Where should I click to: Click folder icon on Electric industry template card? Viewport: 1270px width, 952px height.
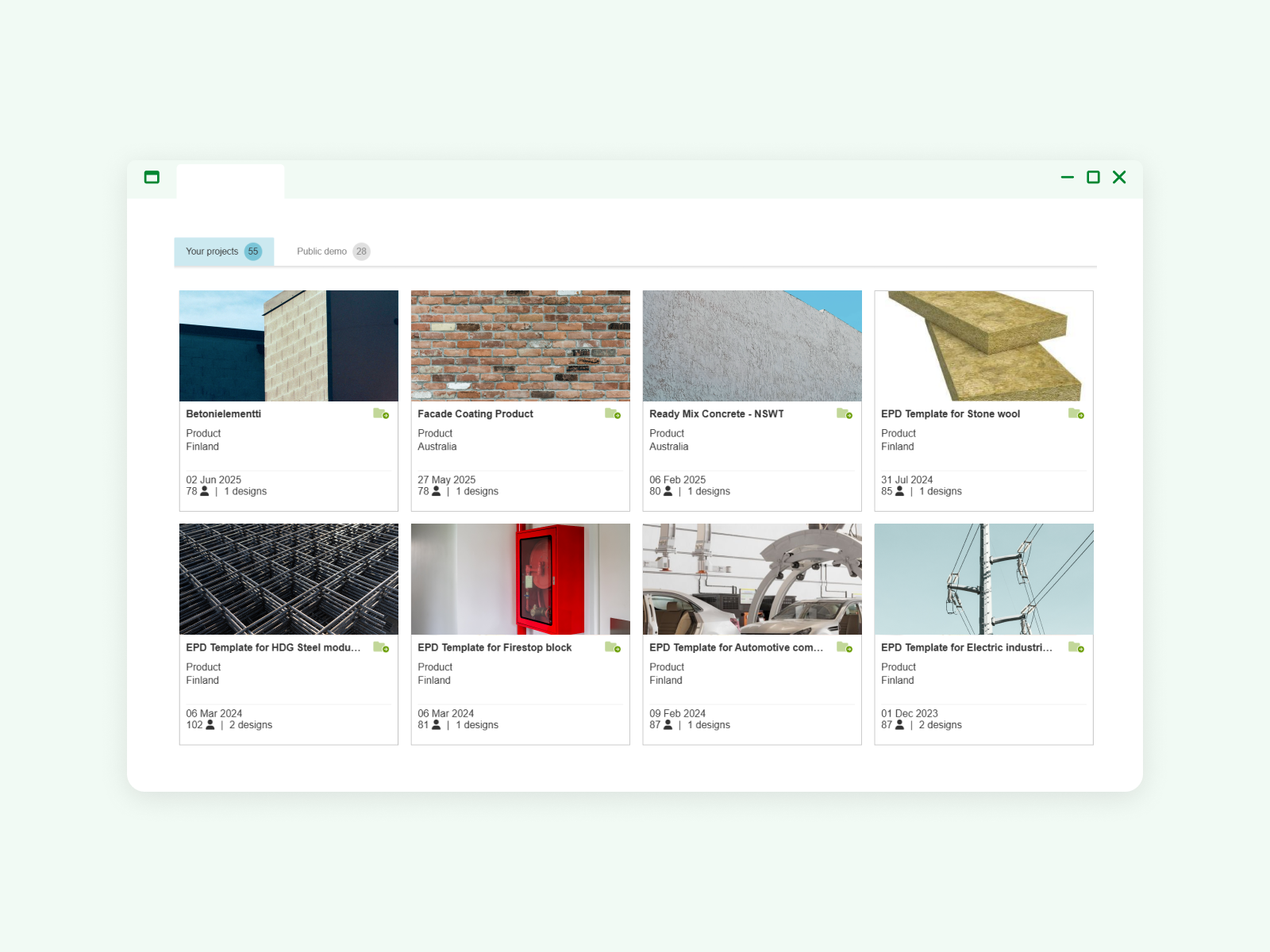(x=1076, y=647)
